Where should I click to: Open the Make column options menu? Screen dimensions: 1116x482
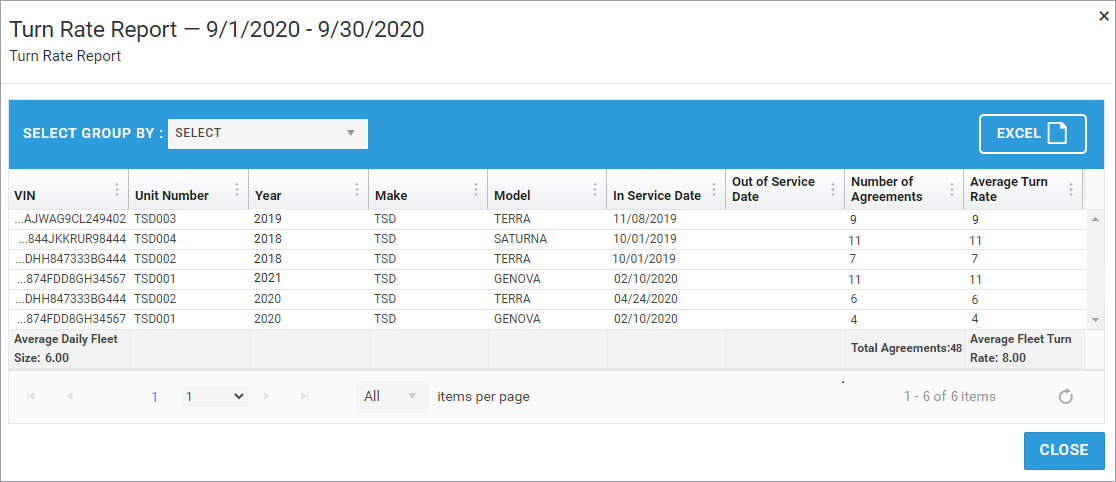(476, 190)
